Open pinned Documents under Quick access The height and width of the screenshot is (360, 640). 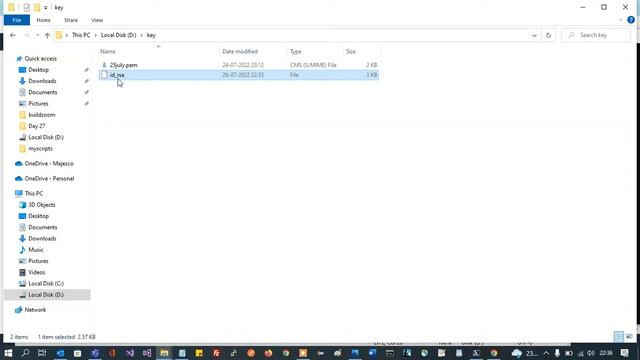tap(42, 92)
